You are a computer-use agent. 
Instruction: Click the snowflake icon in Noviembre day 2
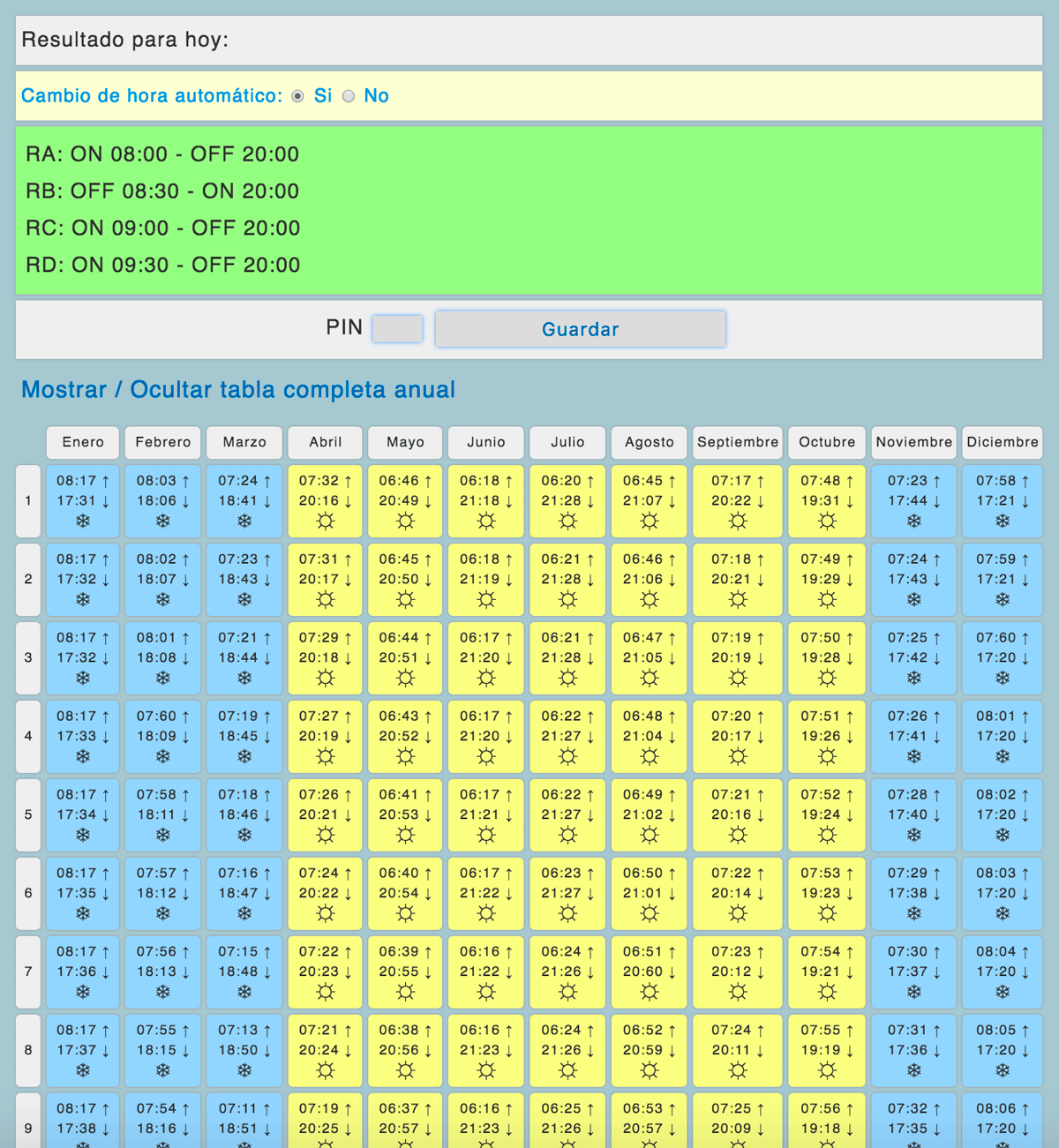tap(914, 600)
